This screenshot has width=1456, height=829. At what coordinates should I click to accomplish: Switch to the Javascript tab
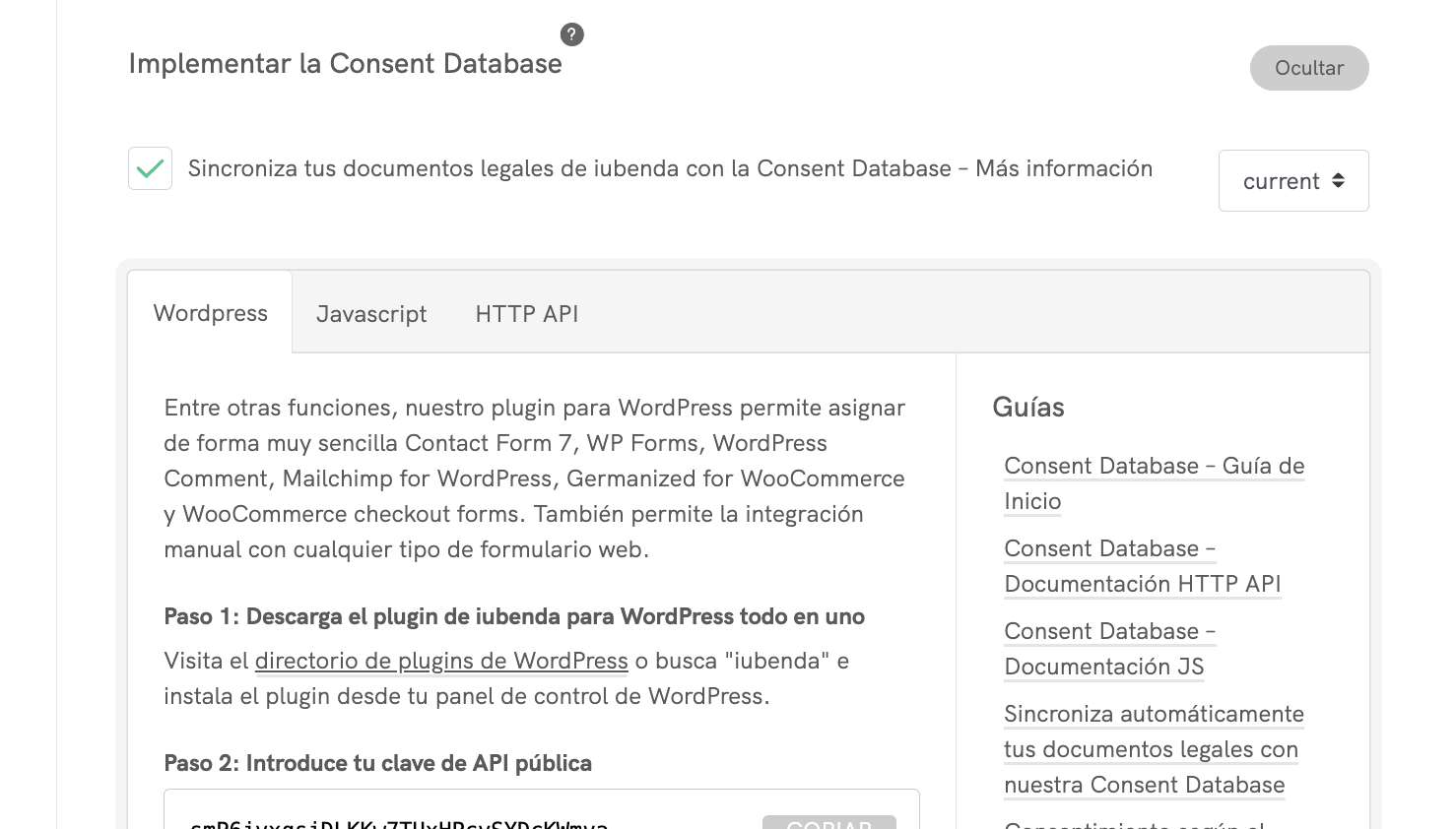pos(371,314)
